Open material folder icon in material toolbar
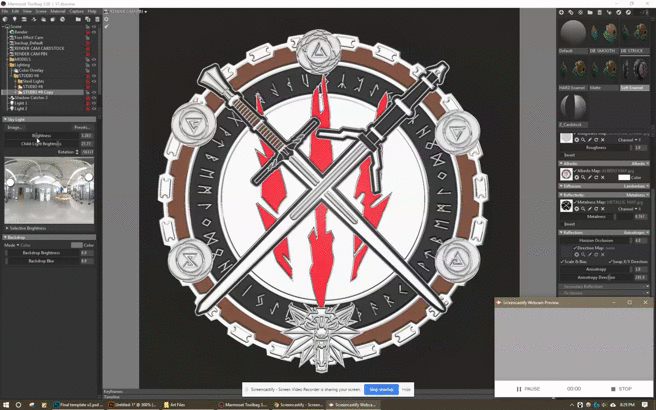656x410 pixels. [590, 13]
